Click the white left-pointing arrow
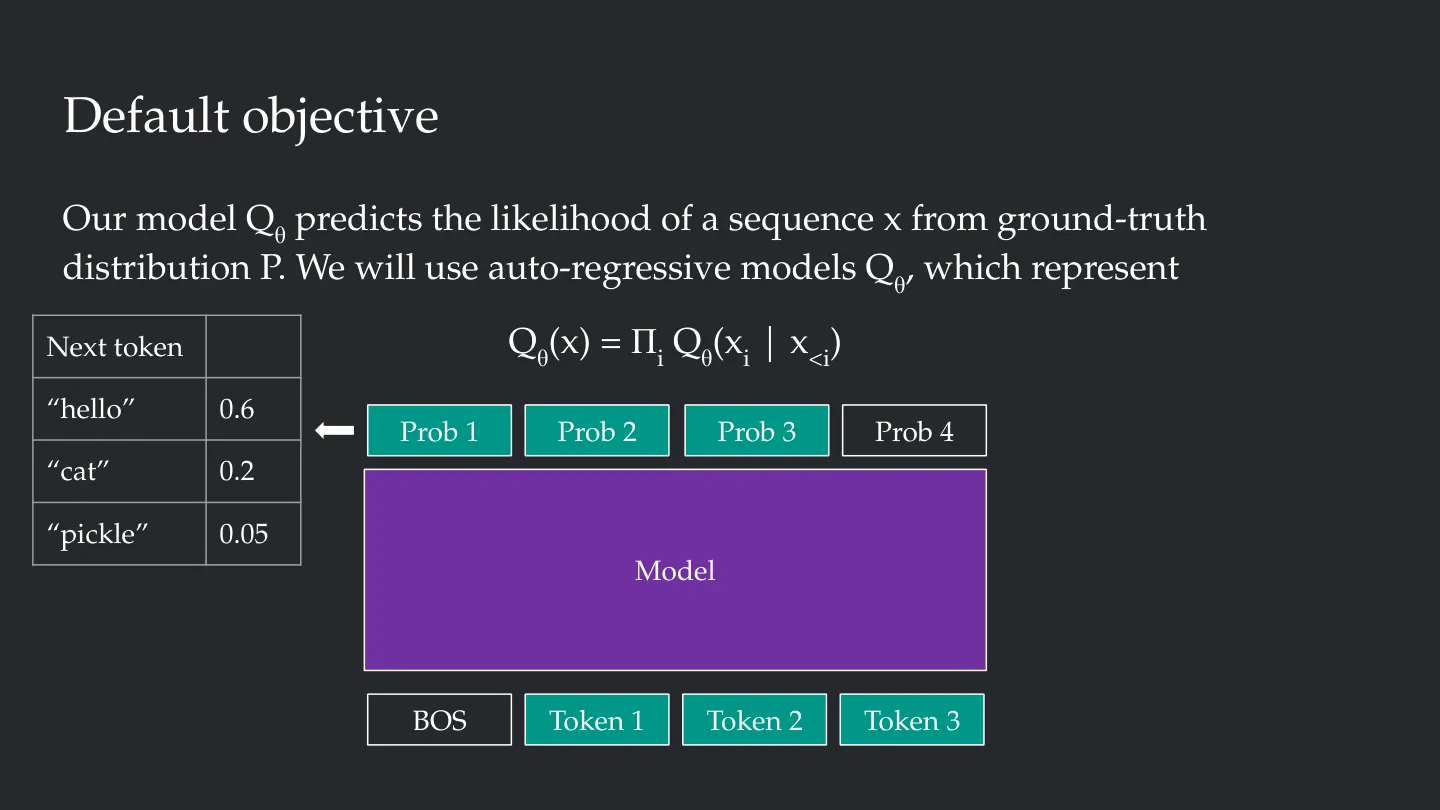The width and height of the screenshot is (1440, 810). (335, 431)
